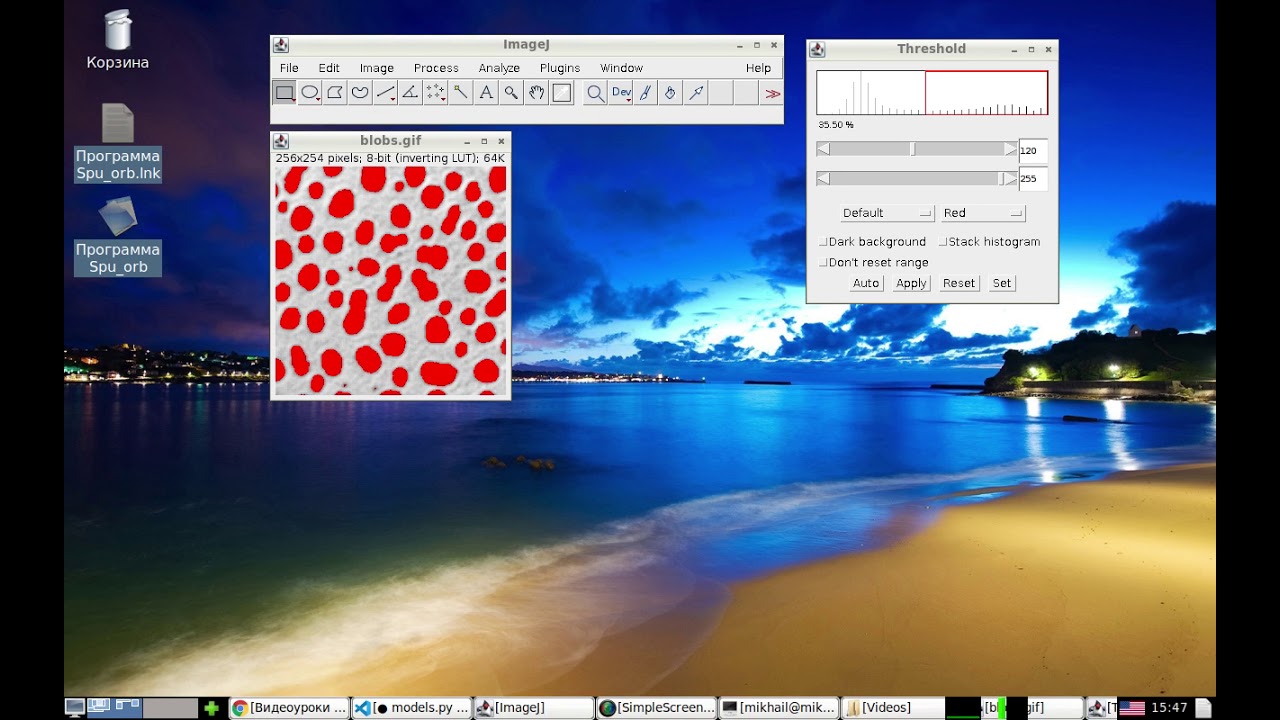
Task: Open the Image menu in ImageJ
Action: coord(377,68)
